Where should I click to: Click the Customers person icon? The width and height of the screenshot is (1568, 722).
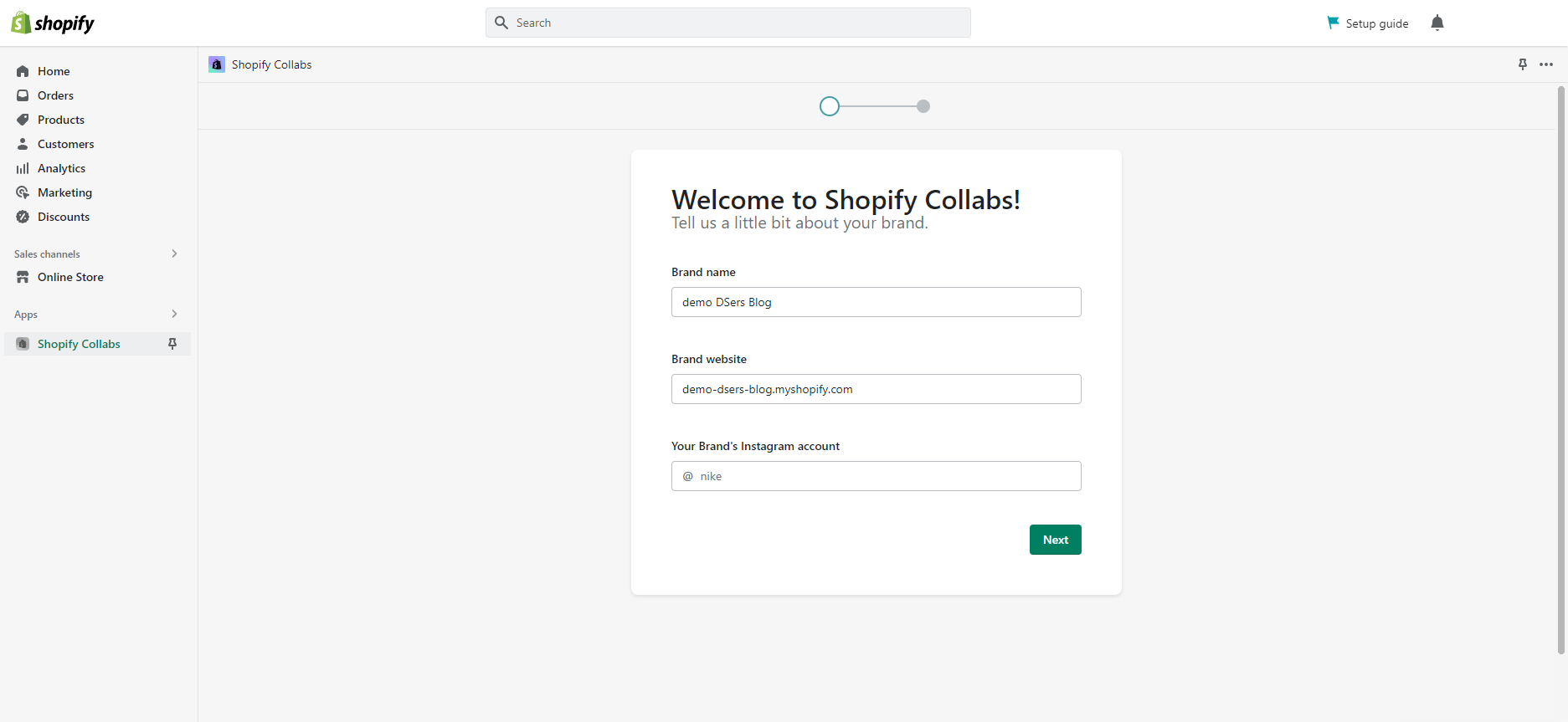[x=23, y=144]
